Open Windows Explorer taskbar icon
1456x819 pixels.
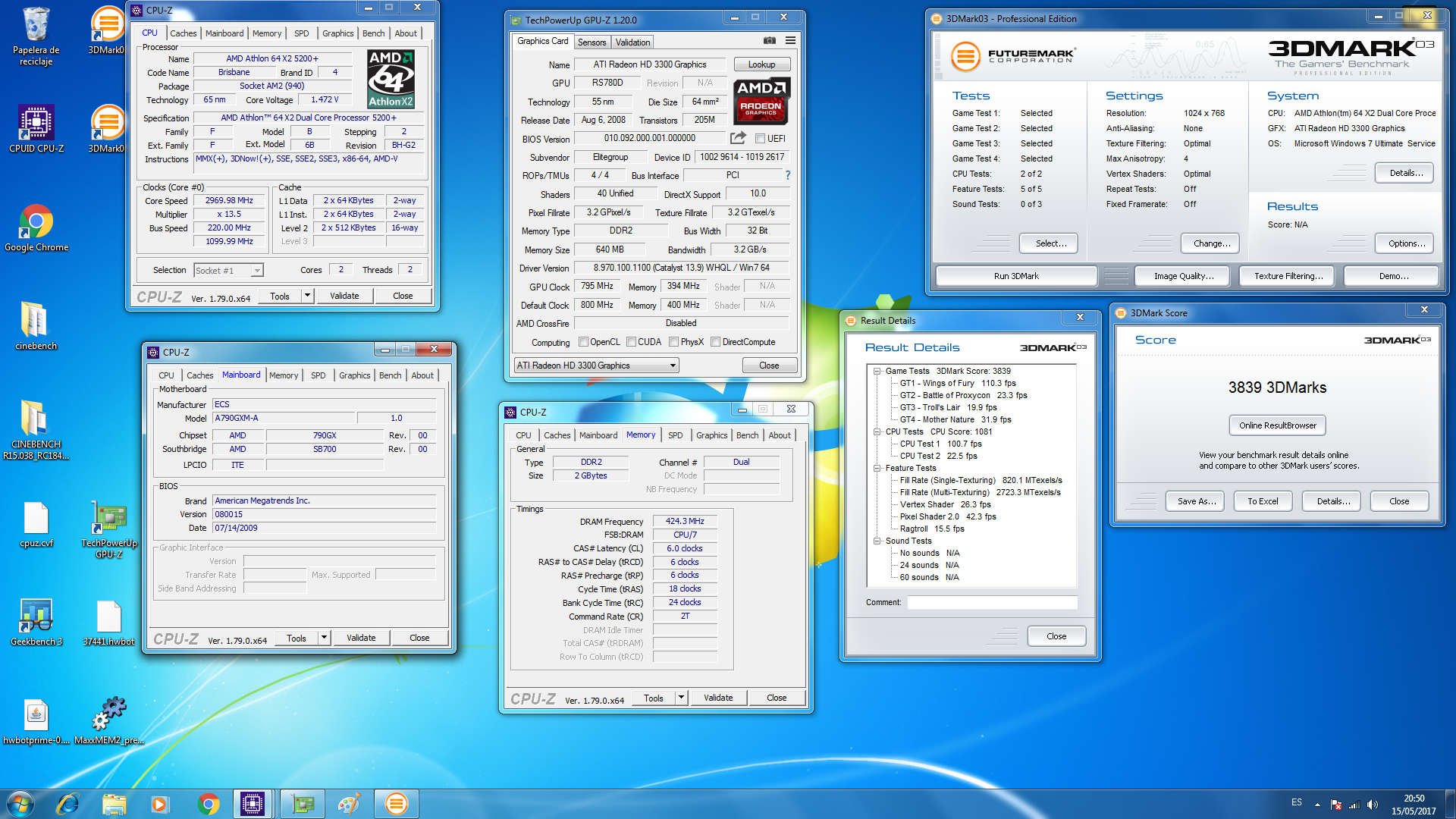[114, 804]
